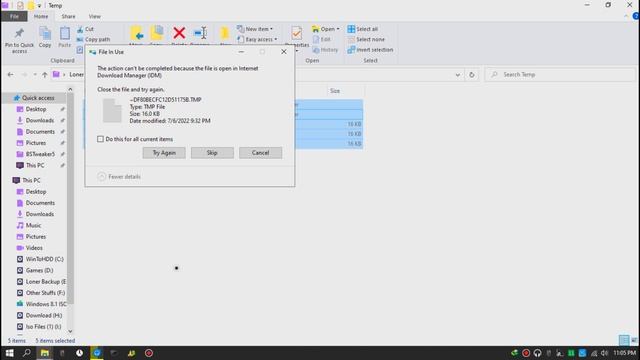Click the clock app taskbar icon
Image resolution: width=640 pixels, height=360 pixels.
click(x=79, y=353)
